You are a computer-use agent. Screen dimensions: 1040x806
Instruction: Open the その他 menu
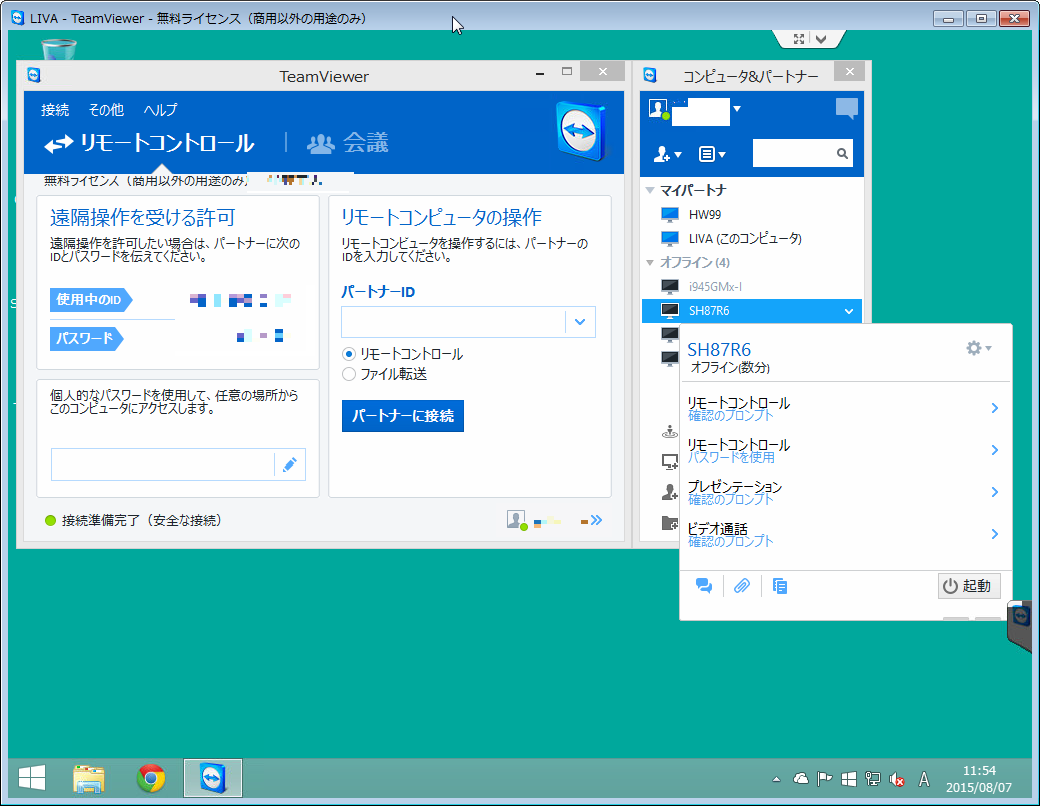tap(106, 109)
